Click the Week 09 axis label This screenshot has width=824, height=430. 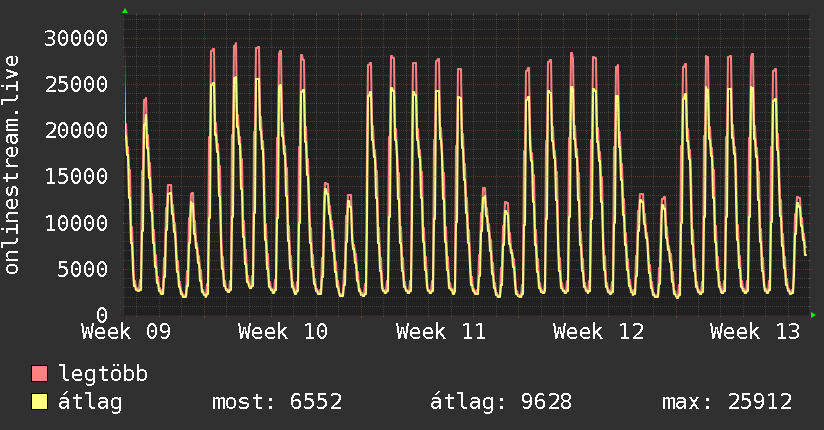point(126,332)
